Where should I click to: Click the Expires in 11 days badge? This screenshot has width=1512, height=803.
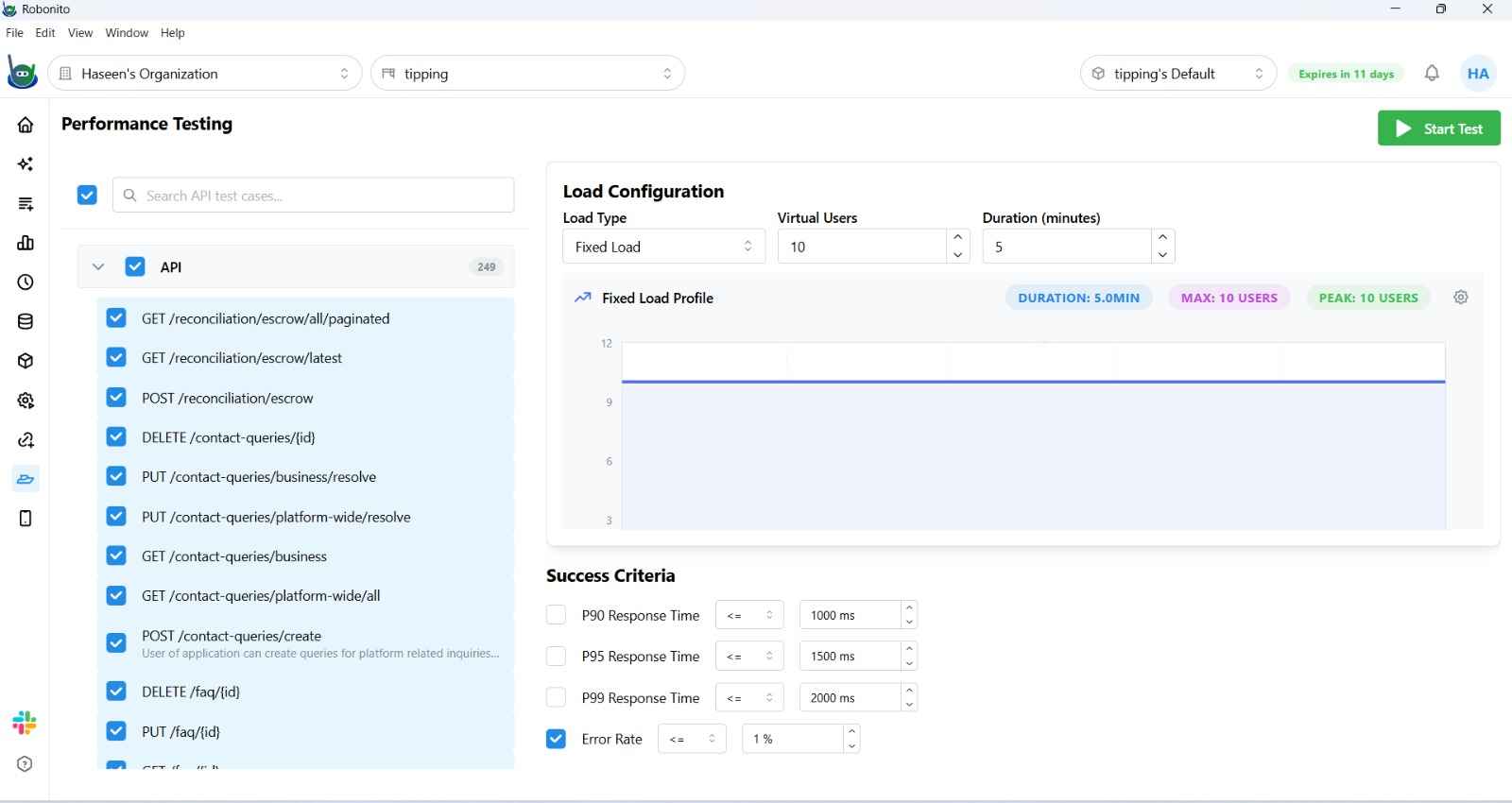(x=1346, y=74)
